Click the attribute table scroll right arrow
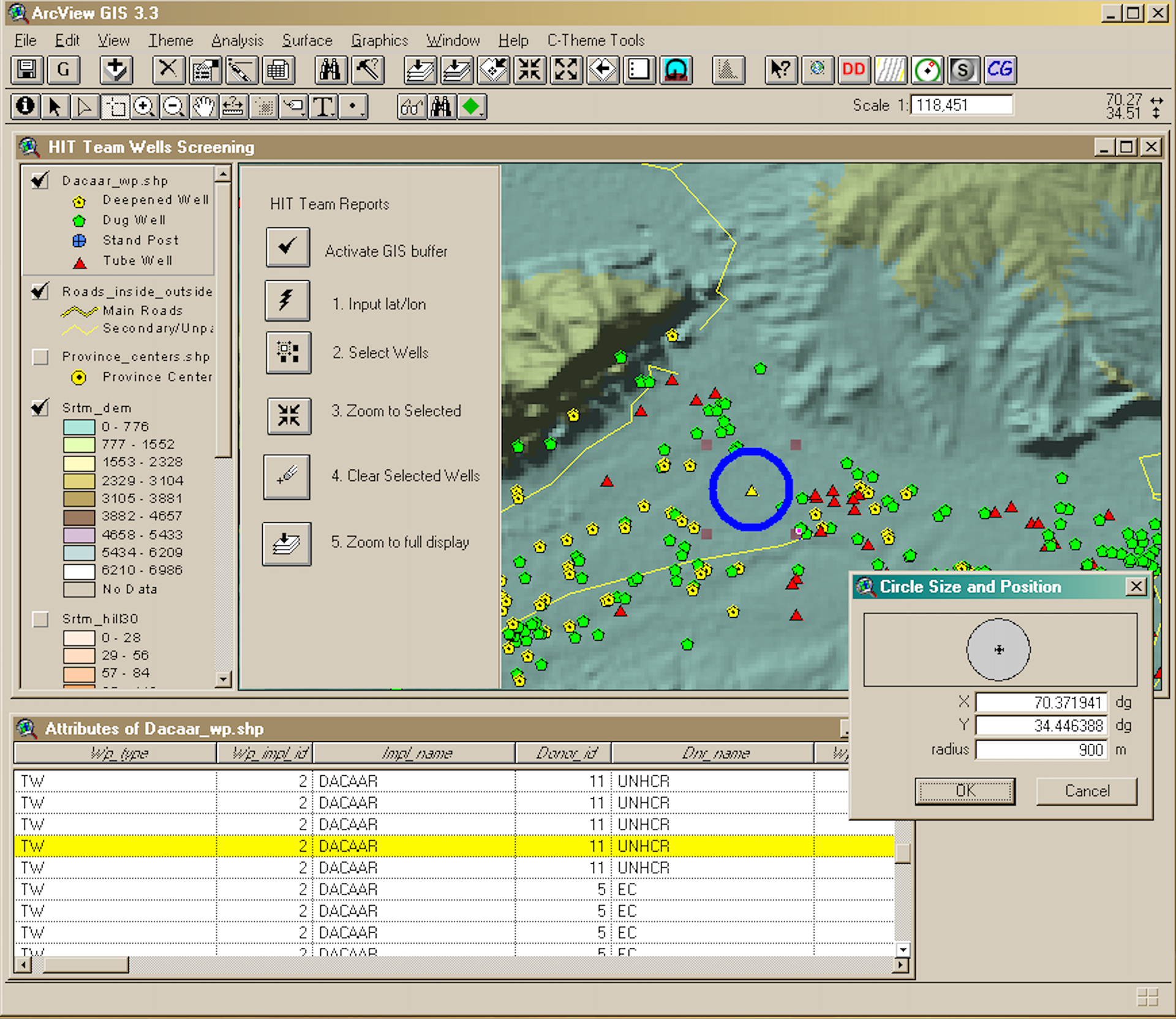The height and width of the screenshot is (1019, 1176). click(x=900, y=964)
